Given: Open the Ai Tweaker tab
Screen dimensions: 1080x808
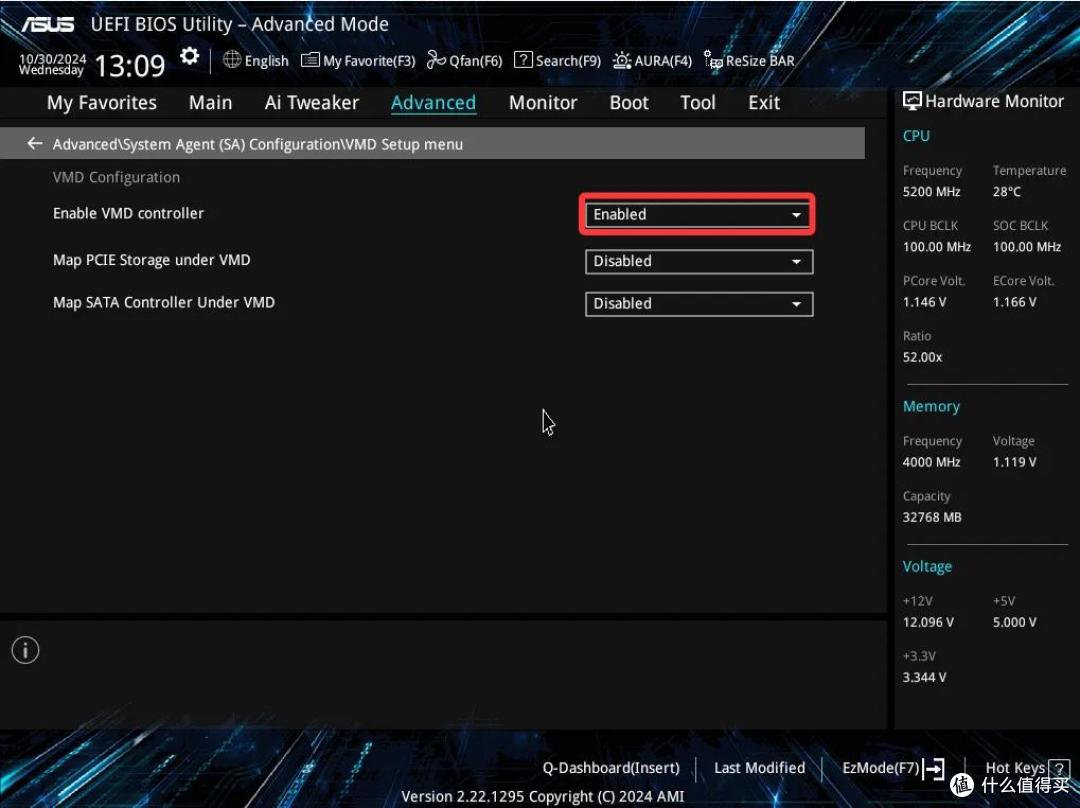Looking at the screenshot, I should (x=312, y=103).
